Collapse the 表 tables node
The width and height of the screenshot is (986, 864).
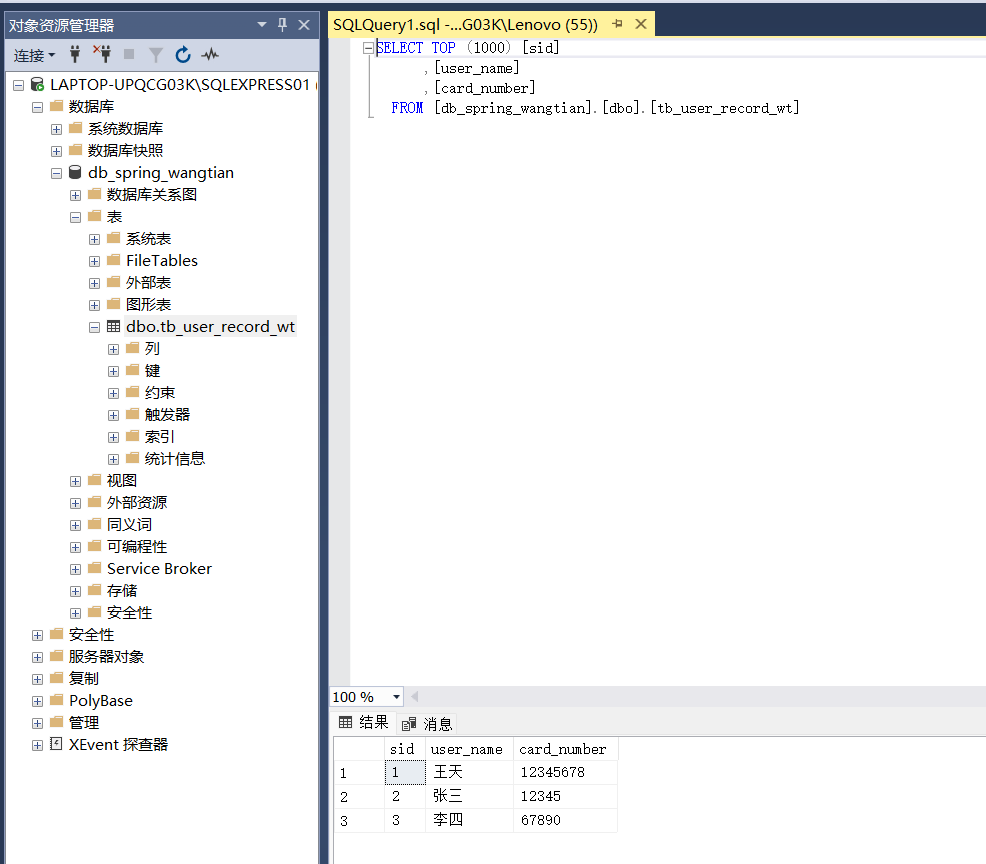[x=75, y=217]
